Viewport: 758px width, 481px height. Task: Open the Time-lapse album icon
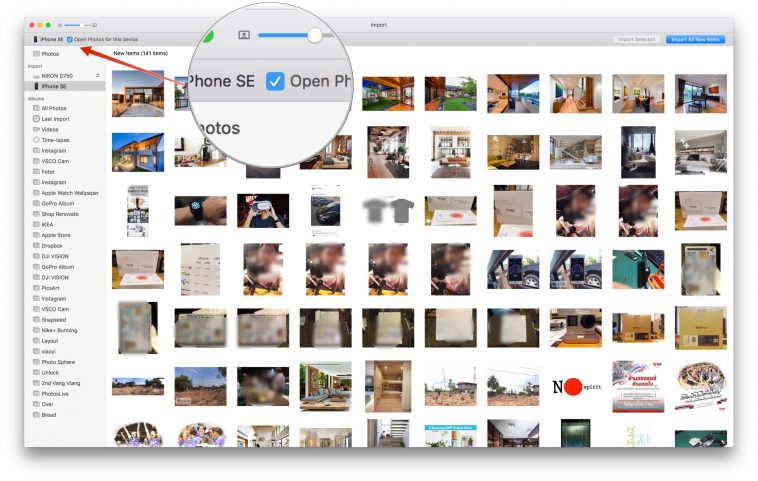[x=36, y=140]
